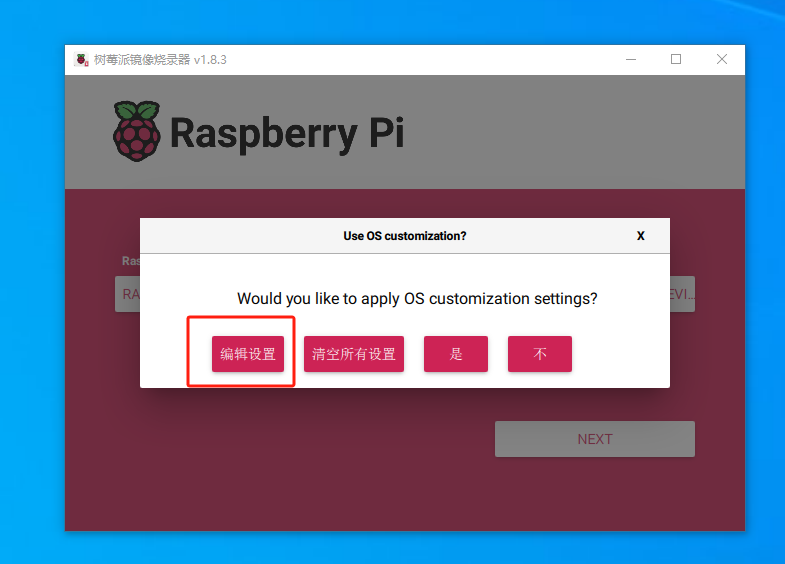This screenshot has width=785, height=564.
Task: Select 不 (No) to skip customization
Action: point(539,354)
